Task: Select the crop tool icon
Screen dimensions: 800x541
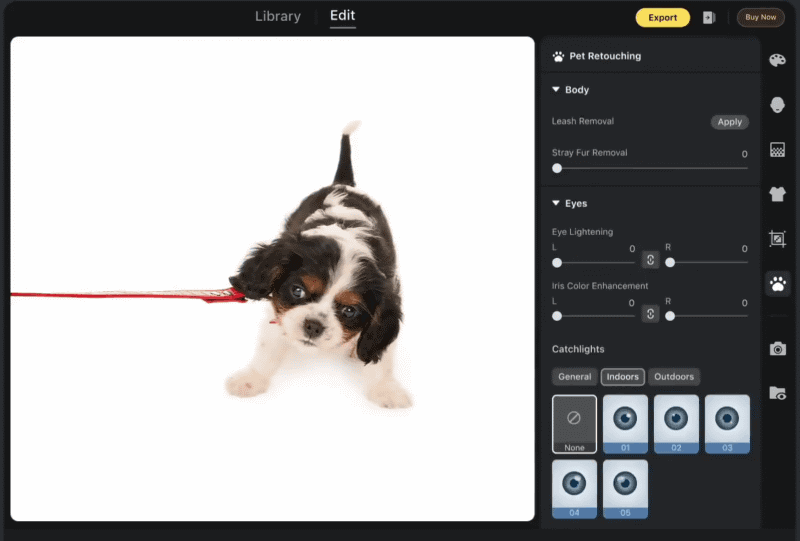Action: coord(777,238)
